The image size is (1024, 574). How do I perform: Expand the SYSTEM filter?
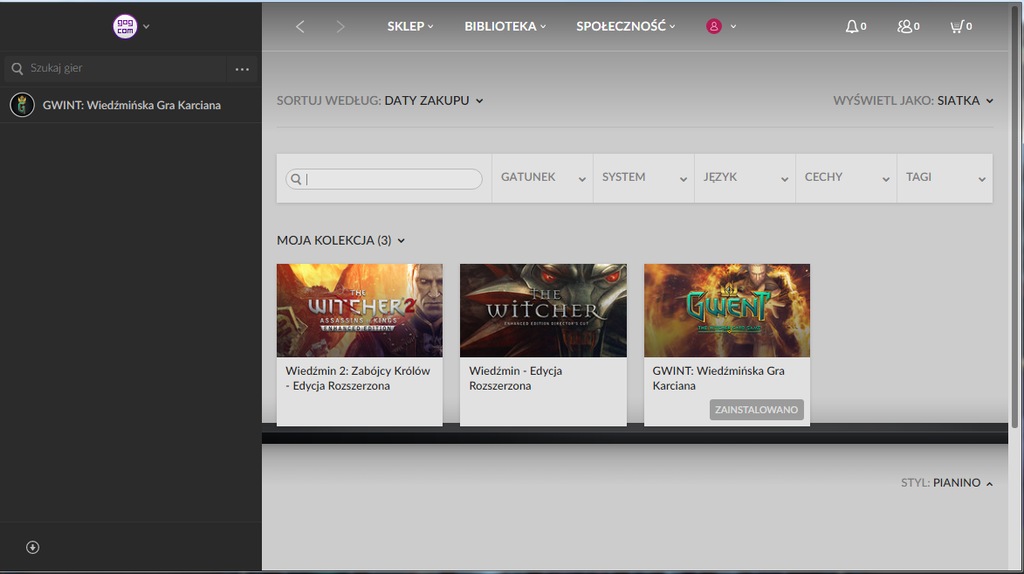pos(643,178)
